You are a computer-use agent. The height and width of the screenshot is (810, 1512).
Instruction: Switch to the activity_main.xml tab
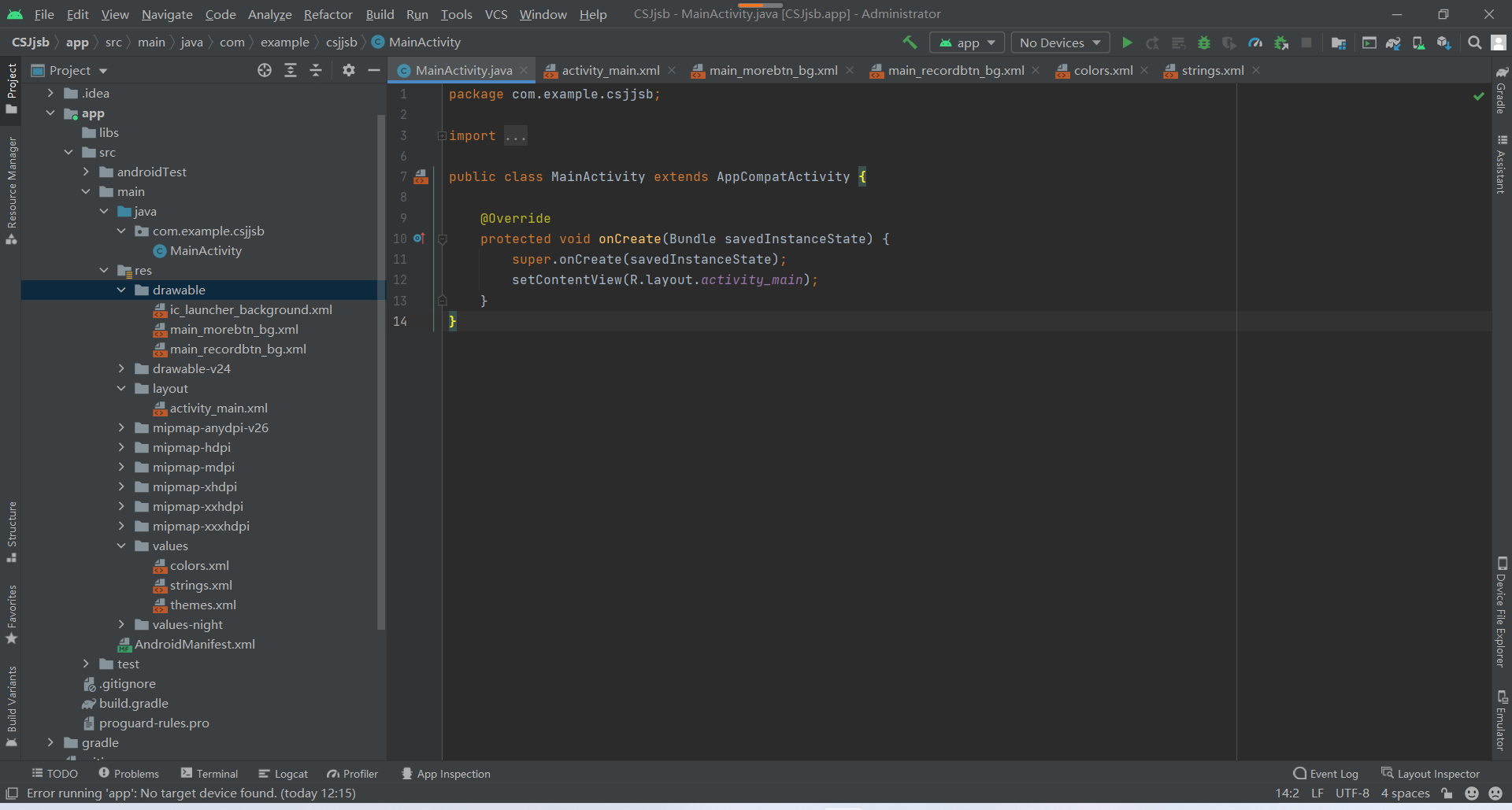(610, 71)
